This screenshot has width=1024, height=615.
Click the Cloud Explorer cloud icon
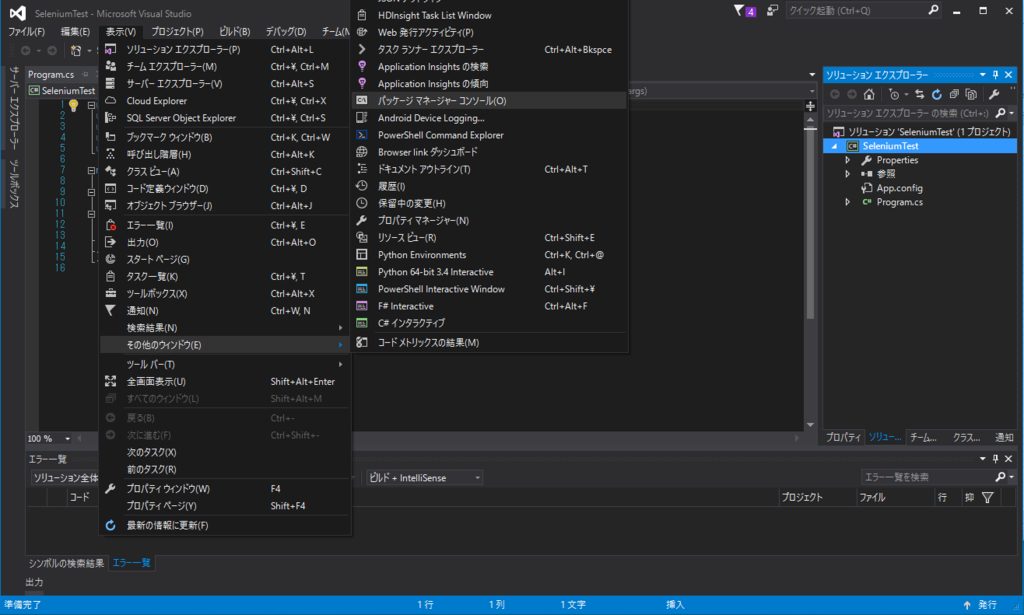click(x=111, y=101)
